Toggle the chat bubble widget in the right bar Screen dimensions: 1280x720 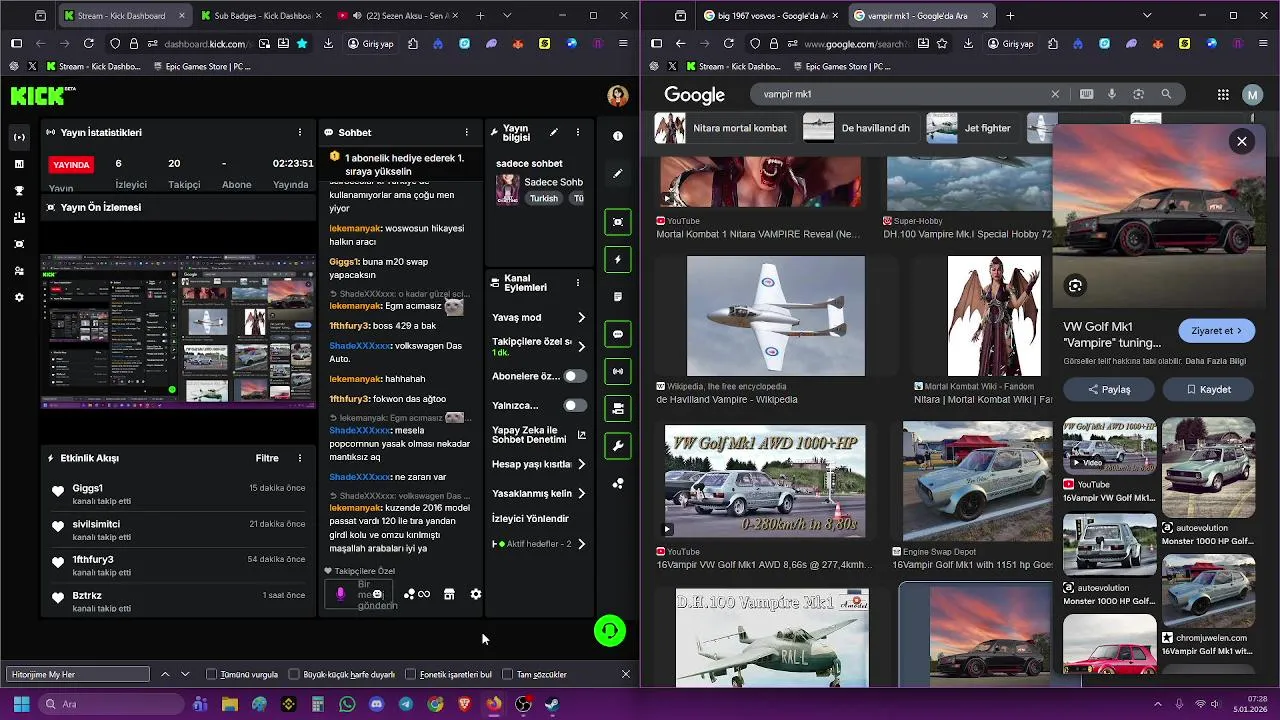(618, 335)
